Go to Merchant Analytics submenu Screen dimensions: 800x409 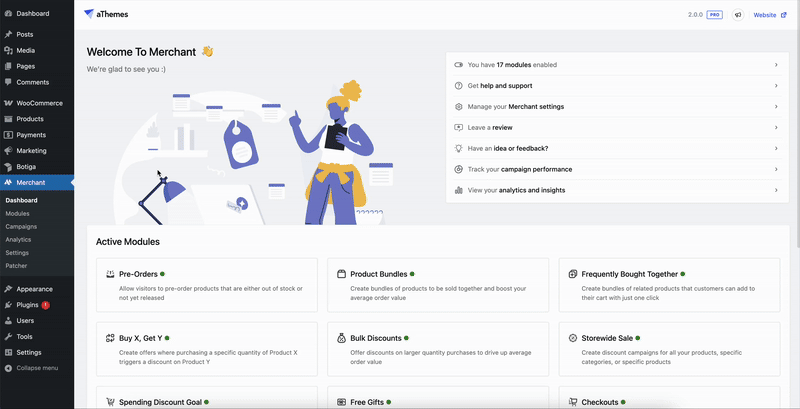point(18,240)
